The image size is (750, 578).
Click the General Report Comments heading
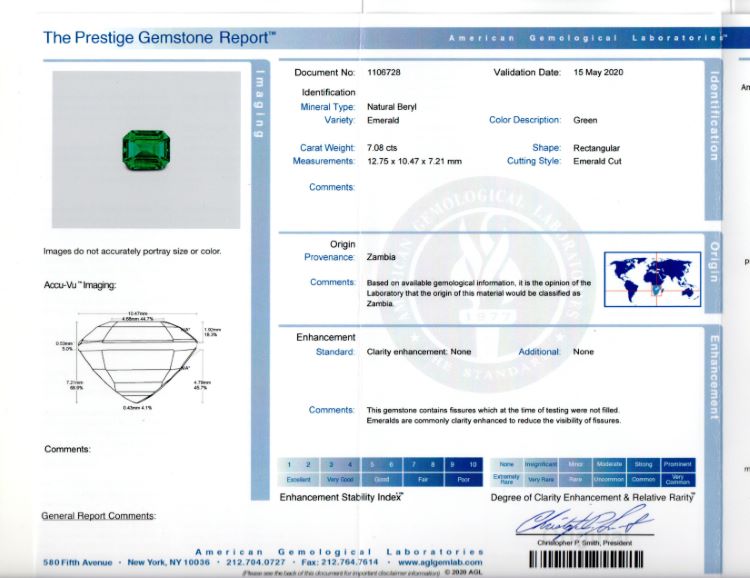coord(98,515)
